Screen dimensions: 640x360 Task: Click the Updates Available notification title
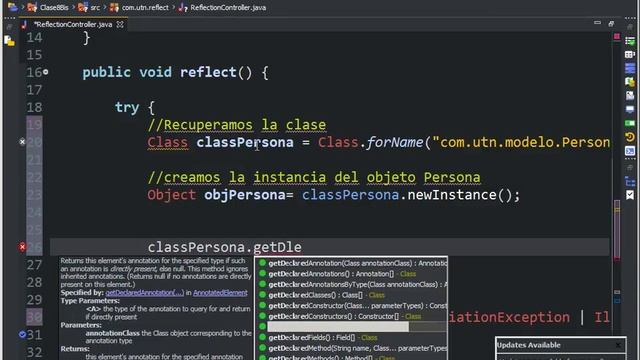tap(529, 345)
